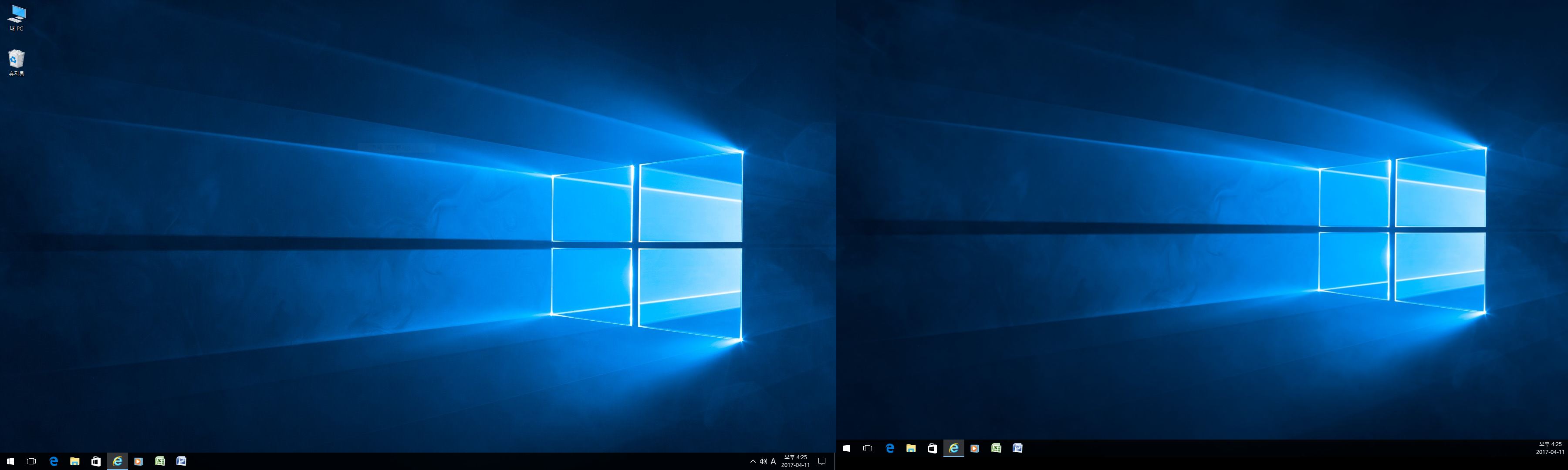The image size is (1568, 470).
Task: Open File Explorer on right monitor taskbar
Action: point(911,448)
